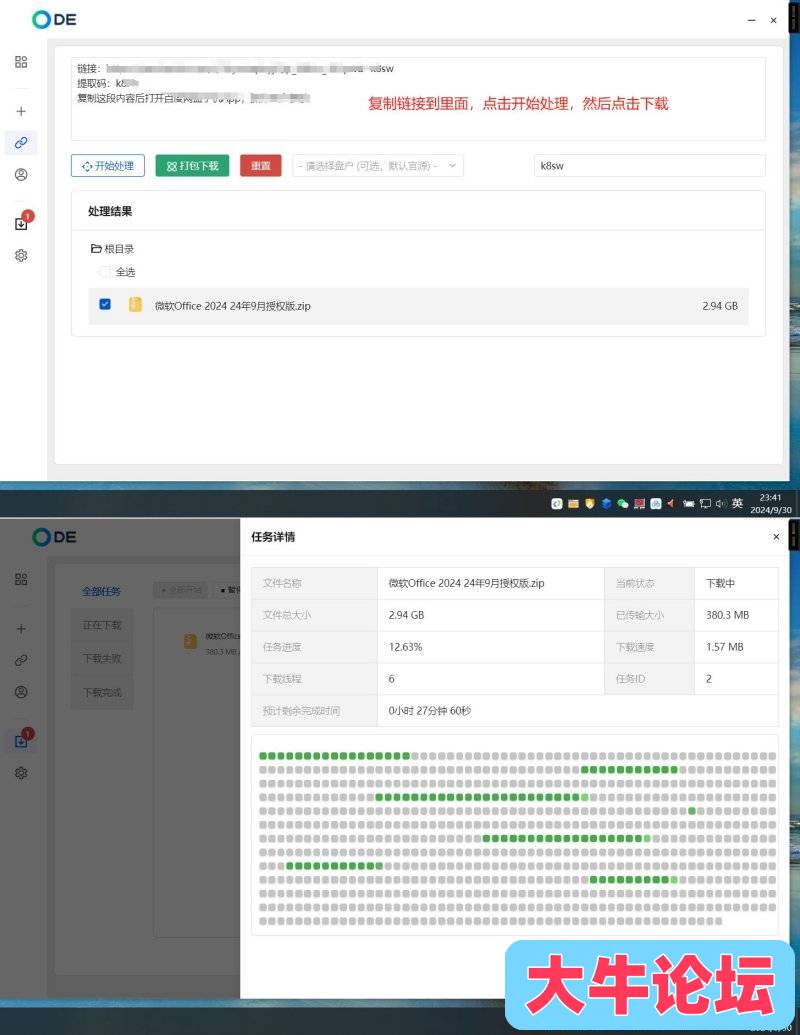Click into the share link text area
The width and height of the screenshot is (800, 1035).
(x=418, y=99)
